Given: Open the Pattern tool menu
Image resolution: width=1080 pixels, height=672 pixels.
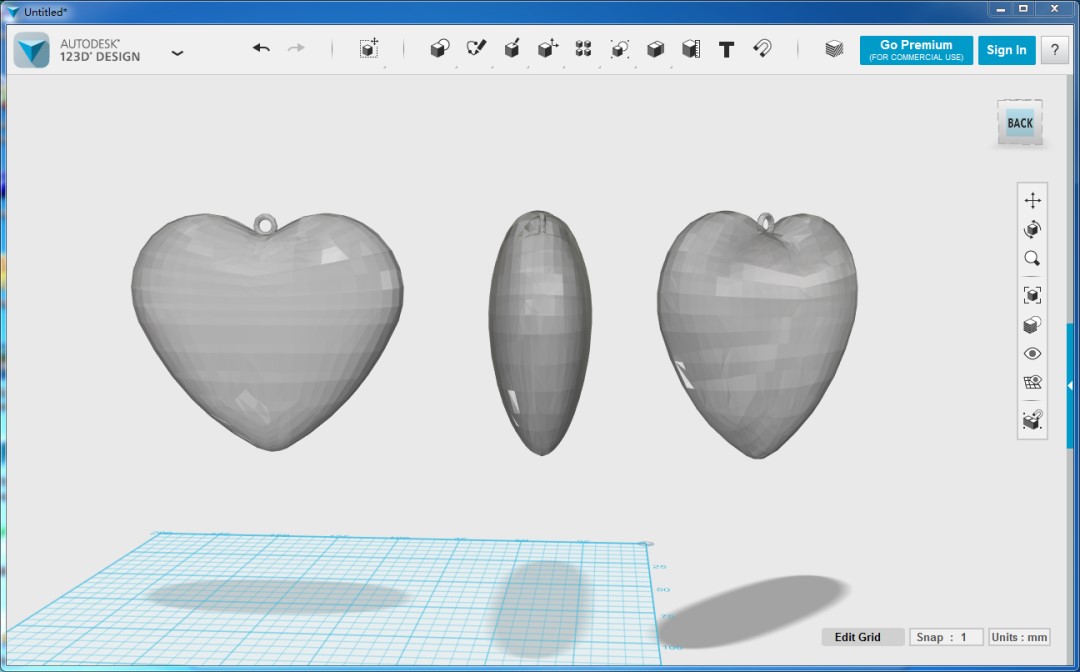Looking at the screenshot, I should pyautogui.click(x=583, y=48).
